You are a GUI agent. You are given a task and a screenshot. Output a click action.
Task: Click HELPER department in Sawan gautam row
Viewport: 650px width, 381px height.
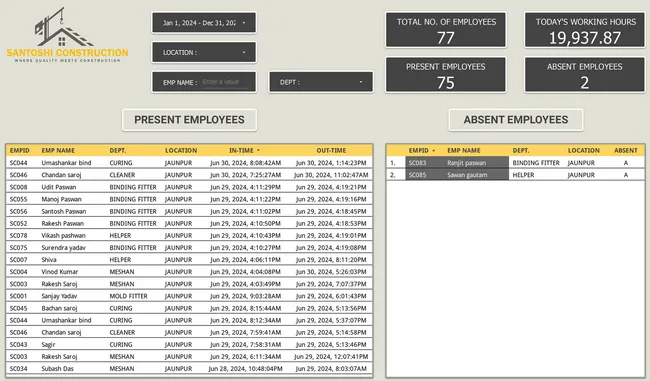(523, 175)
